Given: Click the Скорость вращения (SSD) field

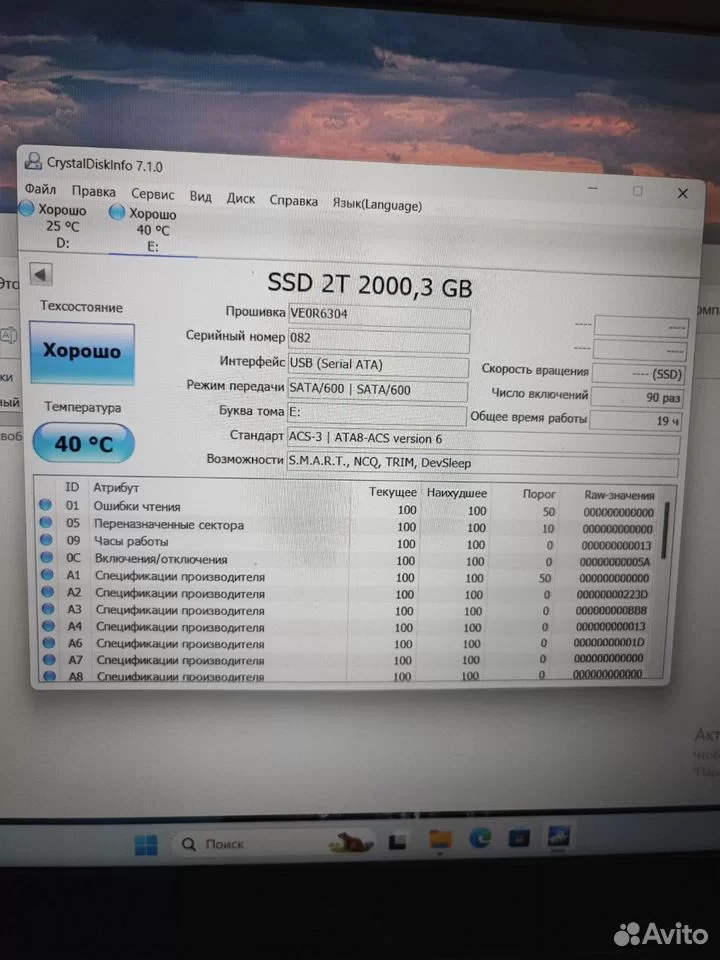Looking at the screenshot, I should pyautogui.click(x=638, y=373).
